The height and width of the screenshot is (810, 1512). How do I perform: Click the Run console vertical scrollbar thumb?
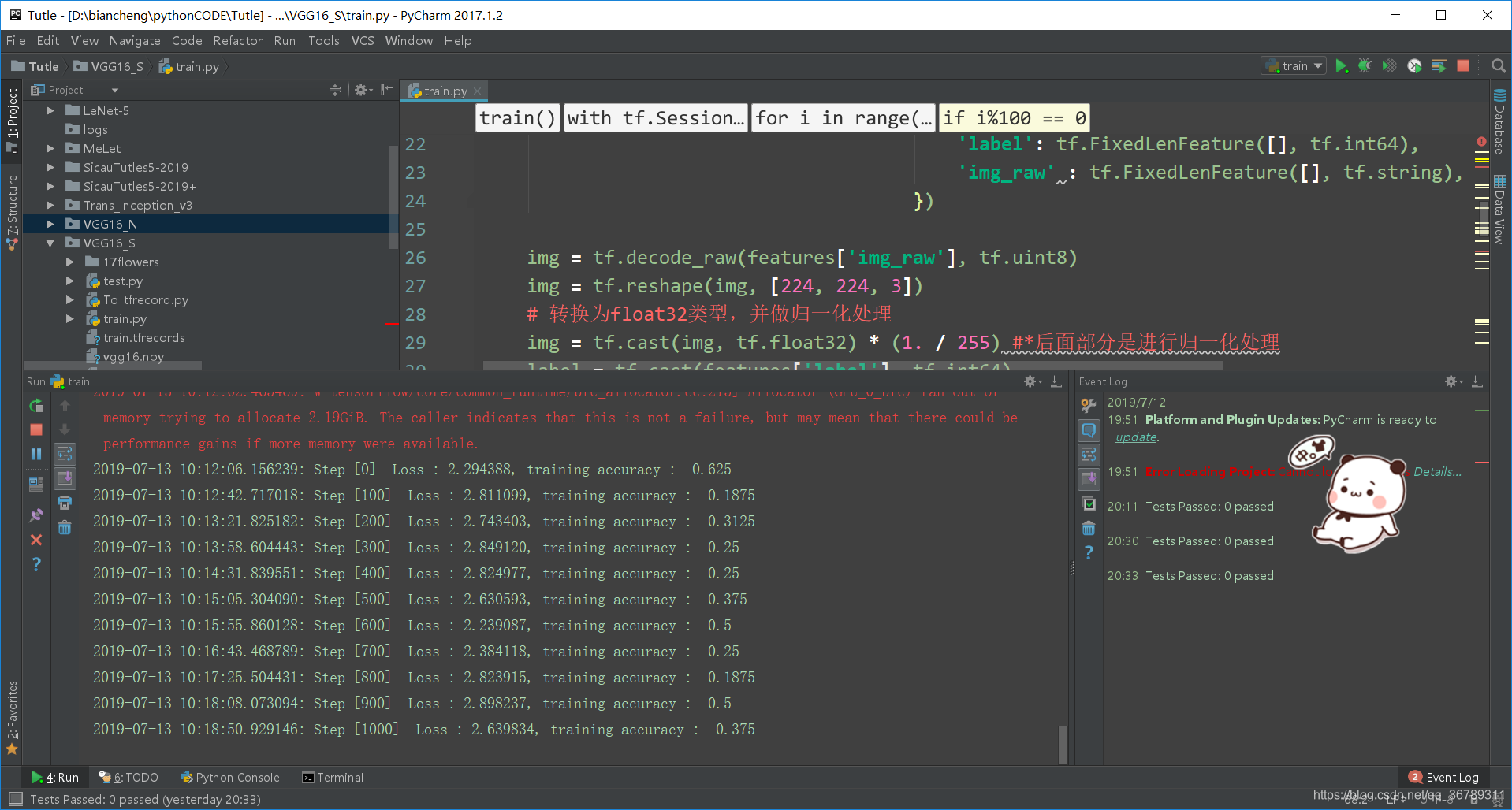[x=1063, y=745]
